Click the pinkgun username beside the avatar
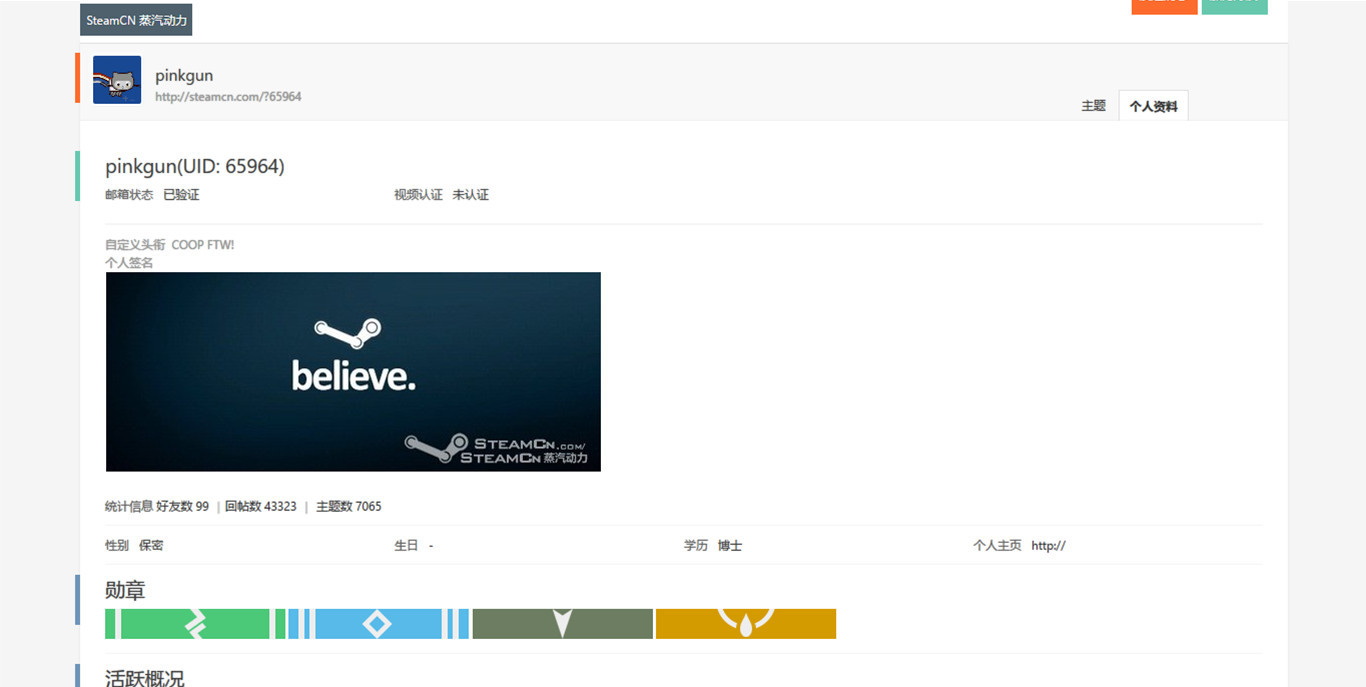 coord(184,75)
